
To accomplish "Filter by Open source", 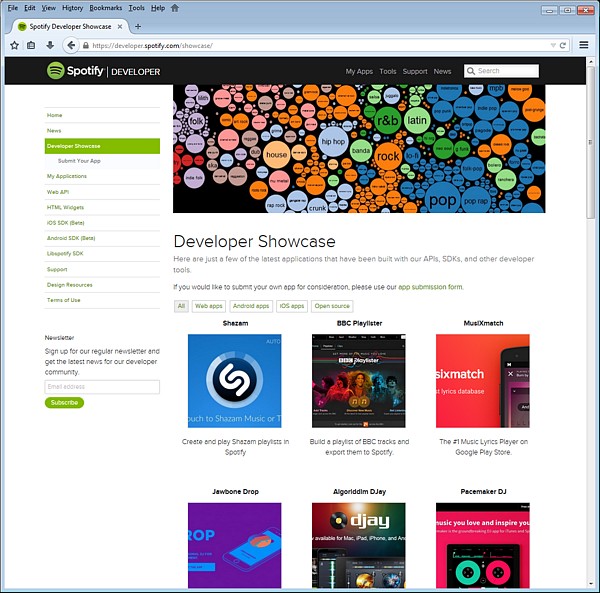I will (x=332, y=306).
